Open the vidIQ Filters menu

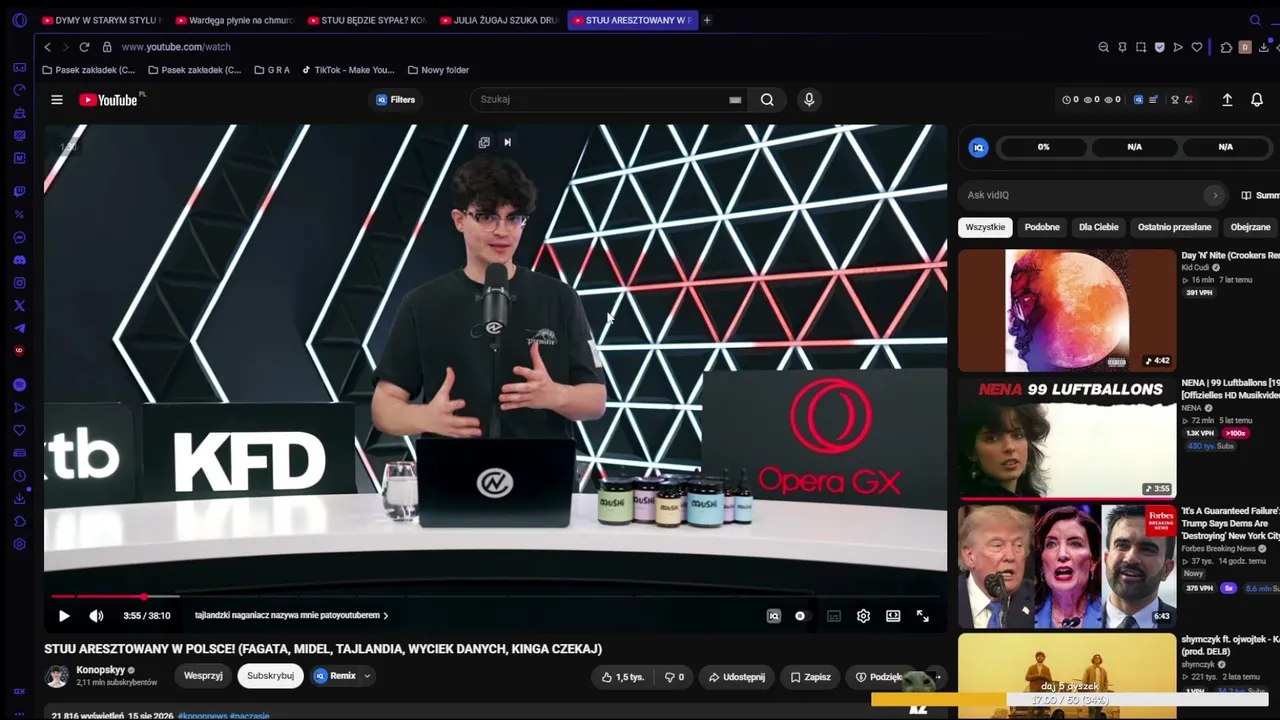(x=396, y=100)
